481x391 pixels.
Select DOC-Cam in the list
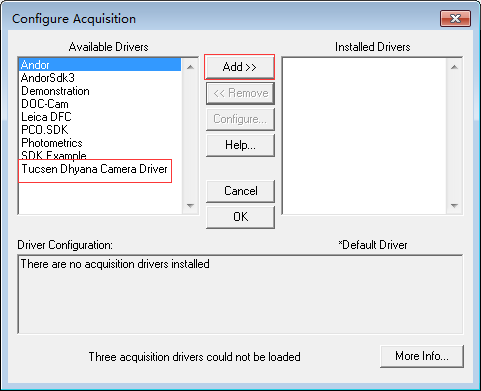click(x=100, y=104)
